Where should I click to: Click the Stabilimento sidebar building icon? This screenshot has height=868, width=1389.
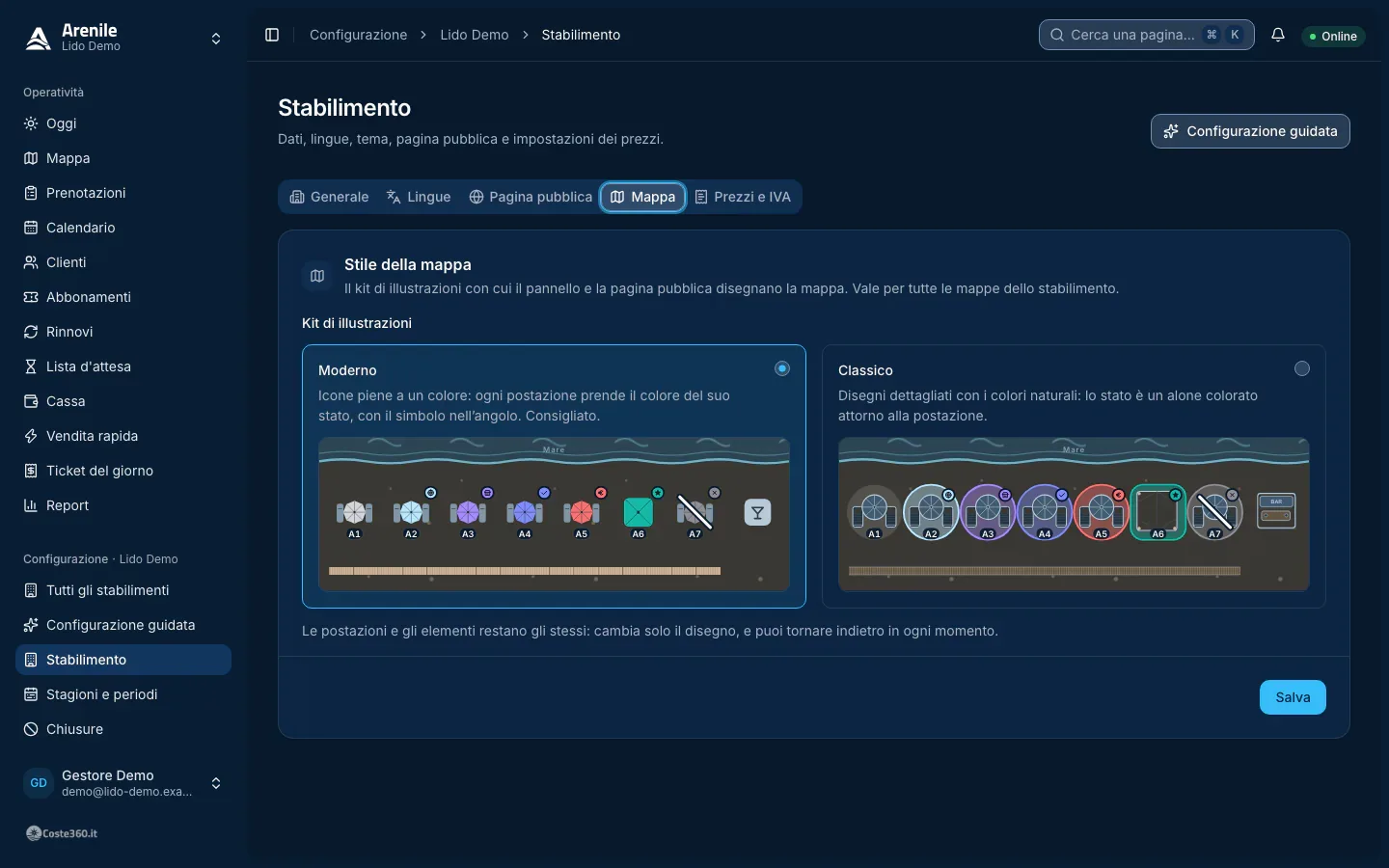point(31,660)
